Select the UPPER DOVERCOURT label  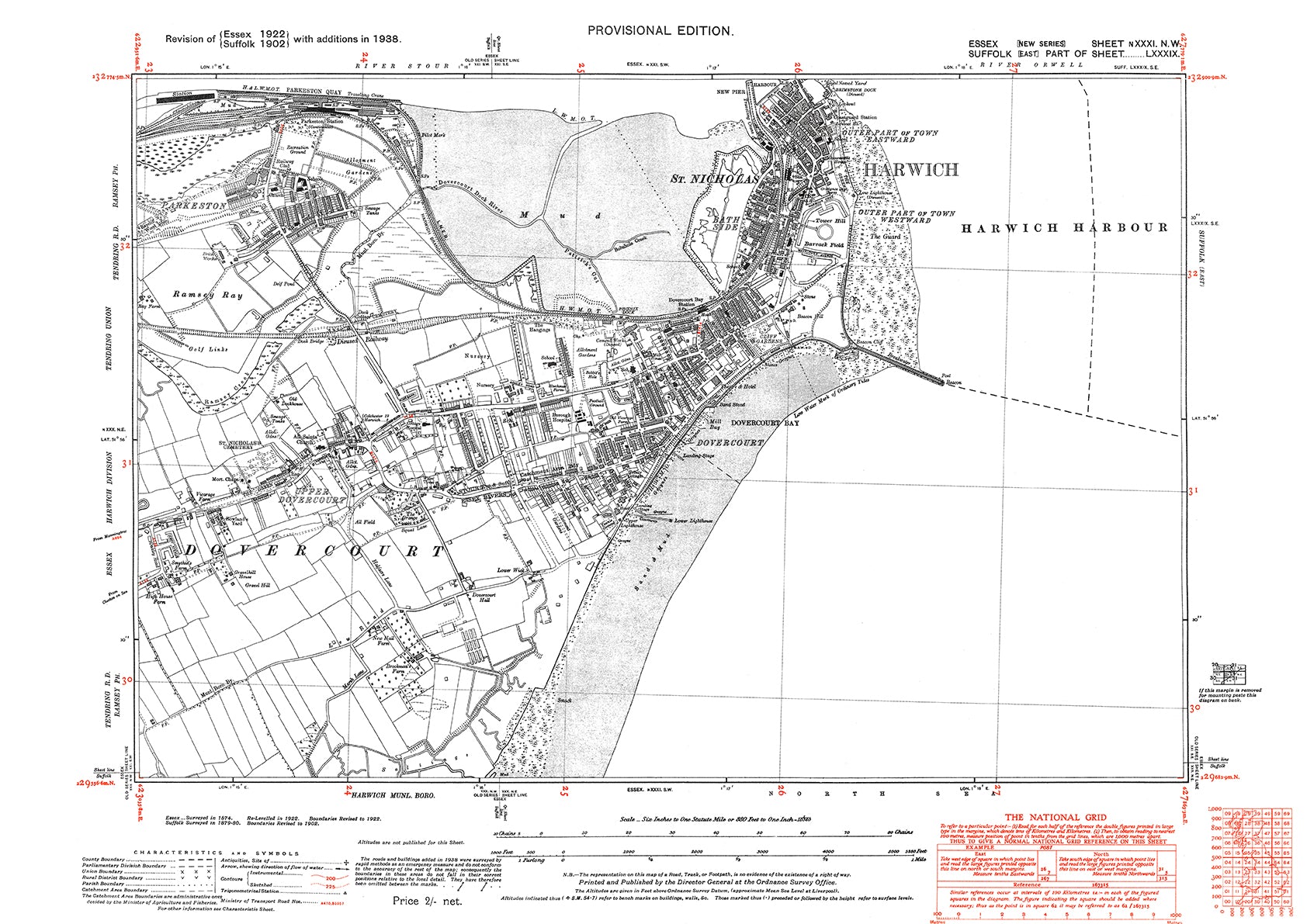319,497
